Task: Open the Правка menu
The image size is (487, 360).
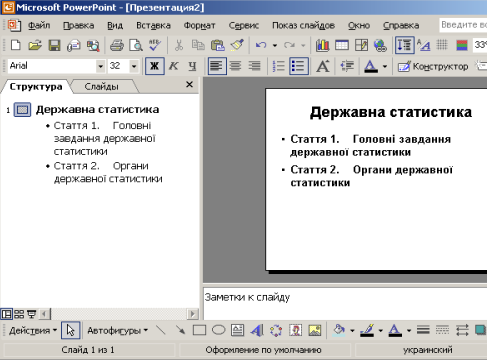Action: pyautogui.click(x=79, y=25)
